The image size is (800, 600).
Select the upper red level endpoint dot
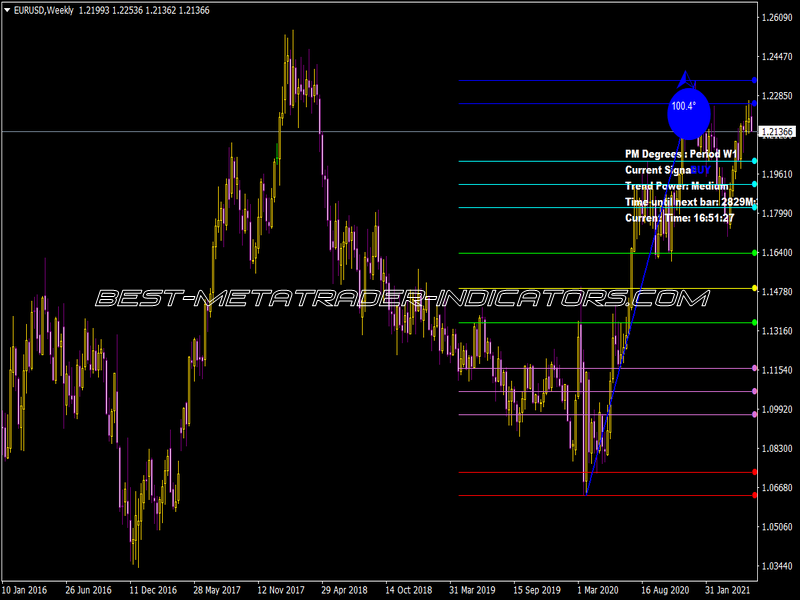click(755, 472)
